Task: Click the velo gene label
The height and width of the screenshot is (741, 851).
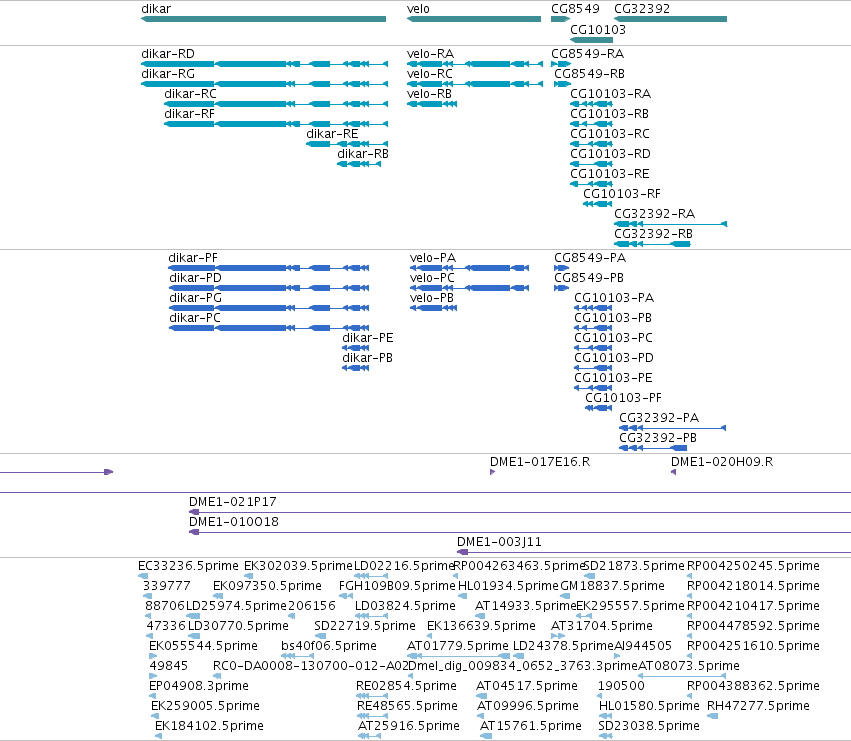Action: point(418,9)
